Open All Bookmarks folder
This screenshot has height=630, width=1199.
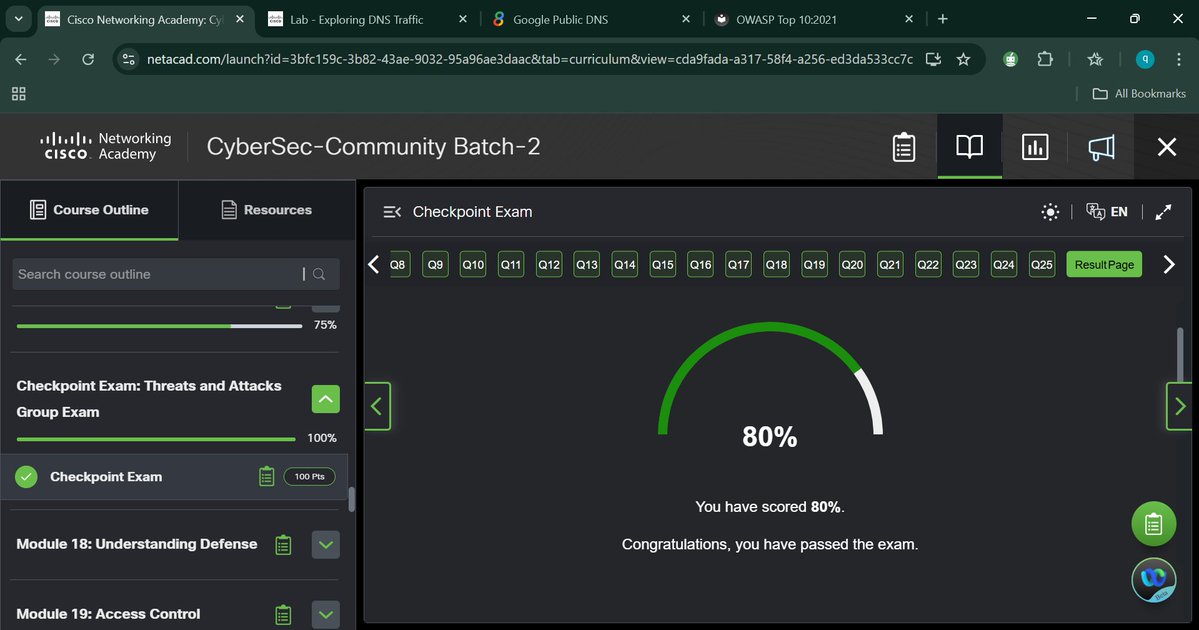1139,93
